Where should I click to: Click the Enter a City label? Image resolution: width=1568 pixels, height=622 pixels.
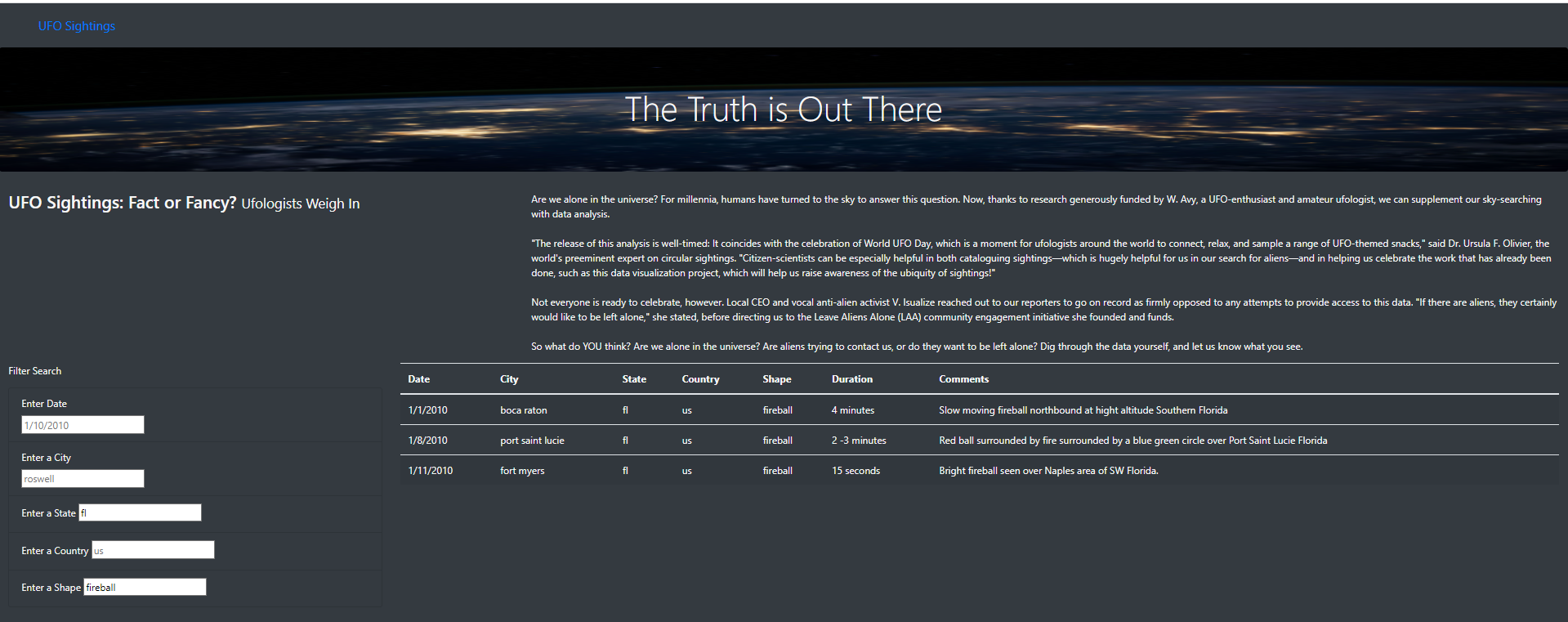[x=46, y=458]
